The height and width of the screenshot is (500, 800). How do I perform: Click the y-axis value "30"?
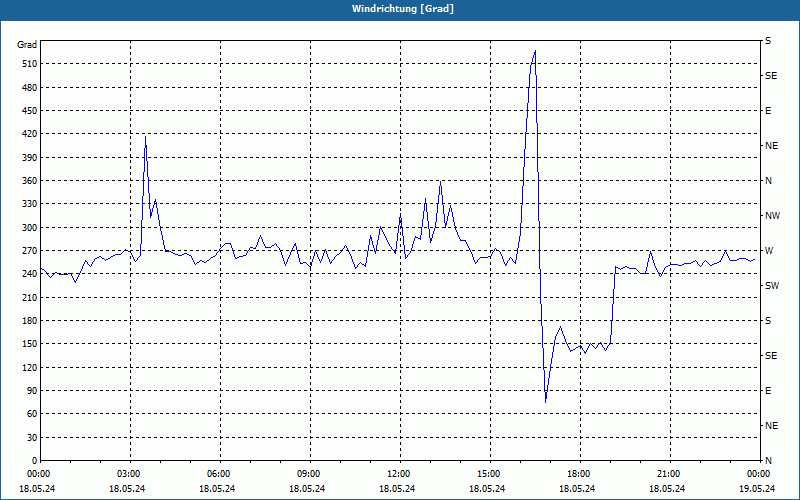pos(31,437)
